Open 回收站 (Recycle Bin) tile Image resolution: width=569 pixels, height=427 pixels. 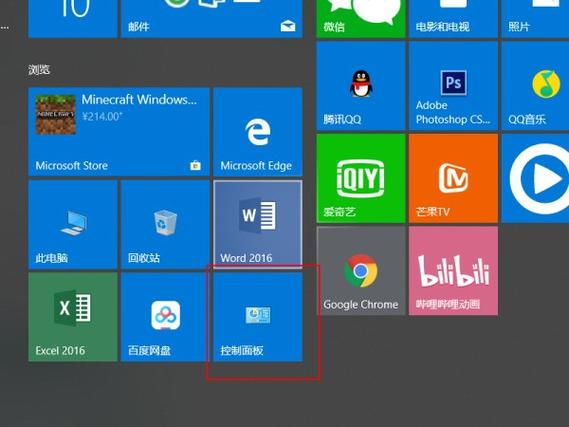point(165,224)
